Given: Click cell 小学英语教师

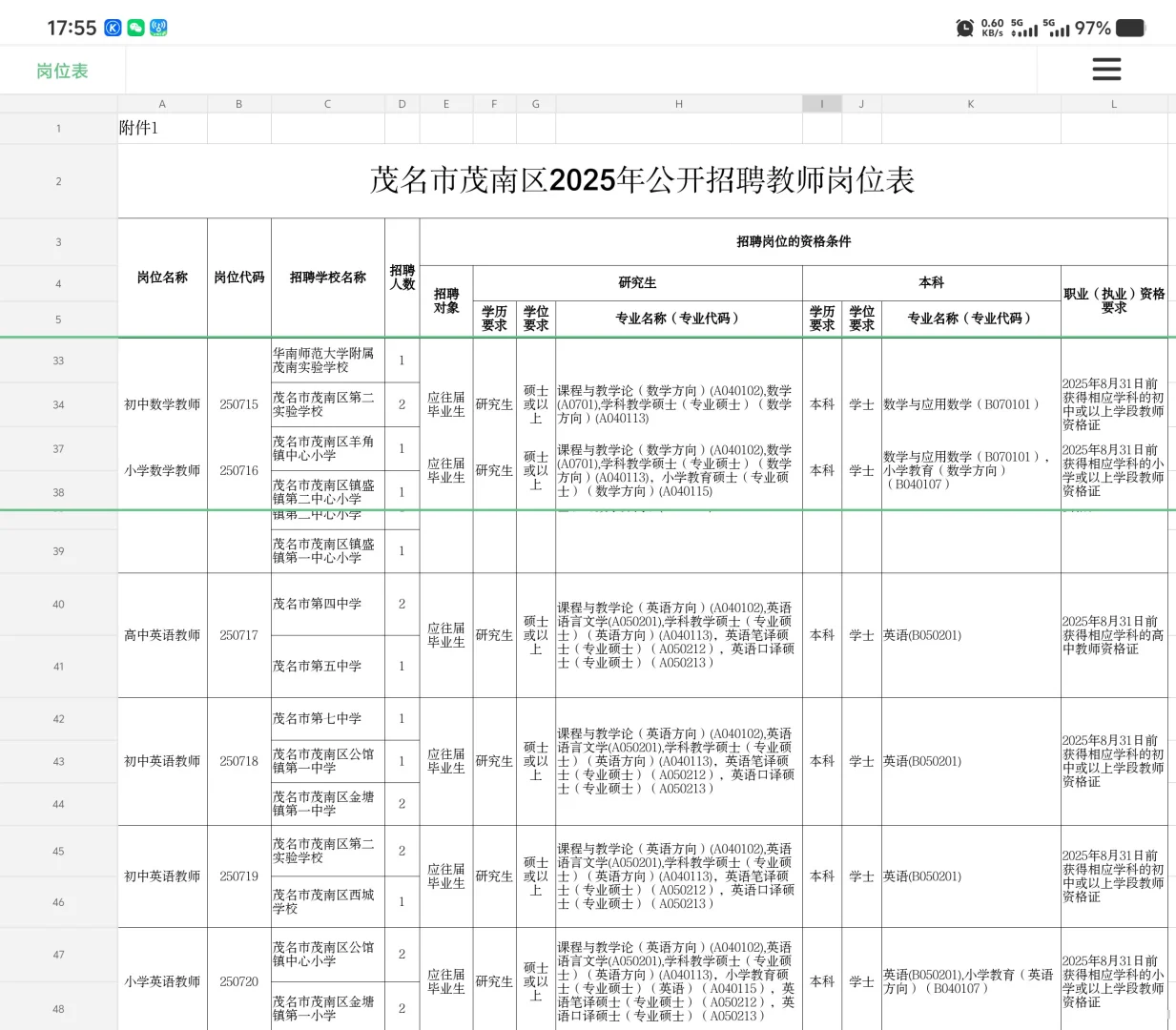Looking at the screenshot, I should [162, 981].
